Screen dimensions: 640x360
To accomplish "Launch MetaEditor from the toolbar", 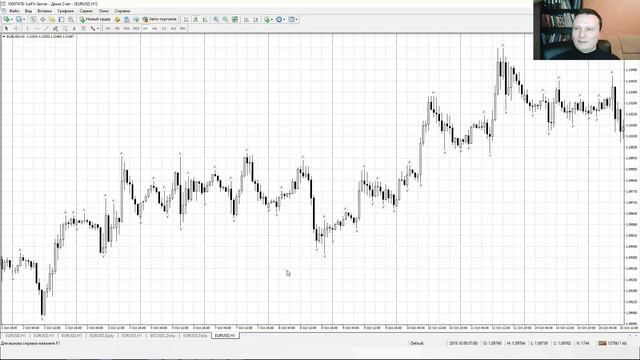I will point(117,19).
